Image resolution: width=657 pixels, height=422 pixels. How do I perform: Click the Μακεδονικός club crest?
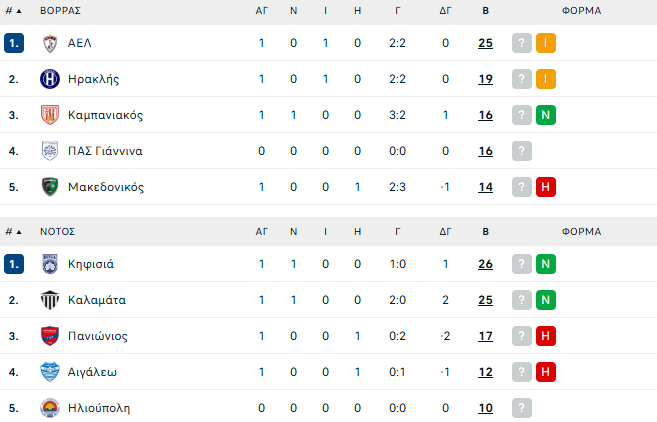(50, 187)
